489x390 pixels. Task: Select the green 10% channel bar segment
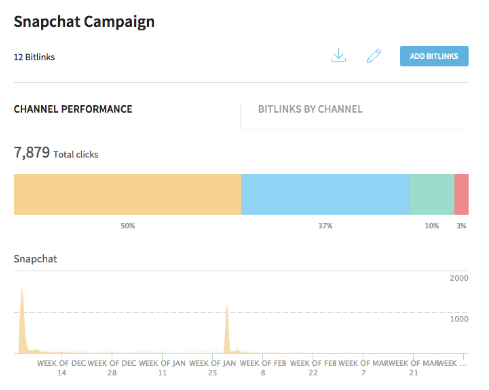tap(432, 194)
